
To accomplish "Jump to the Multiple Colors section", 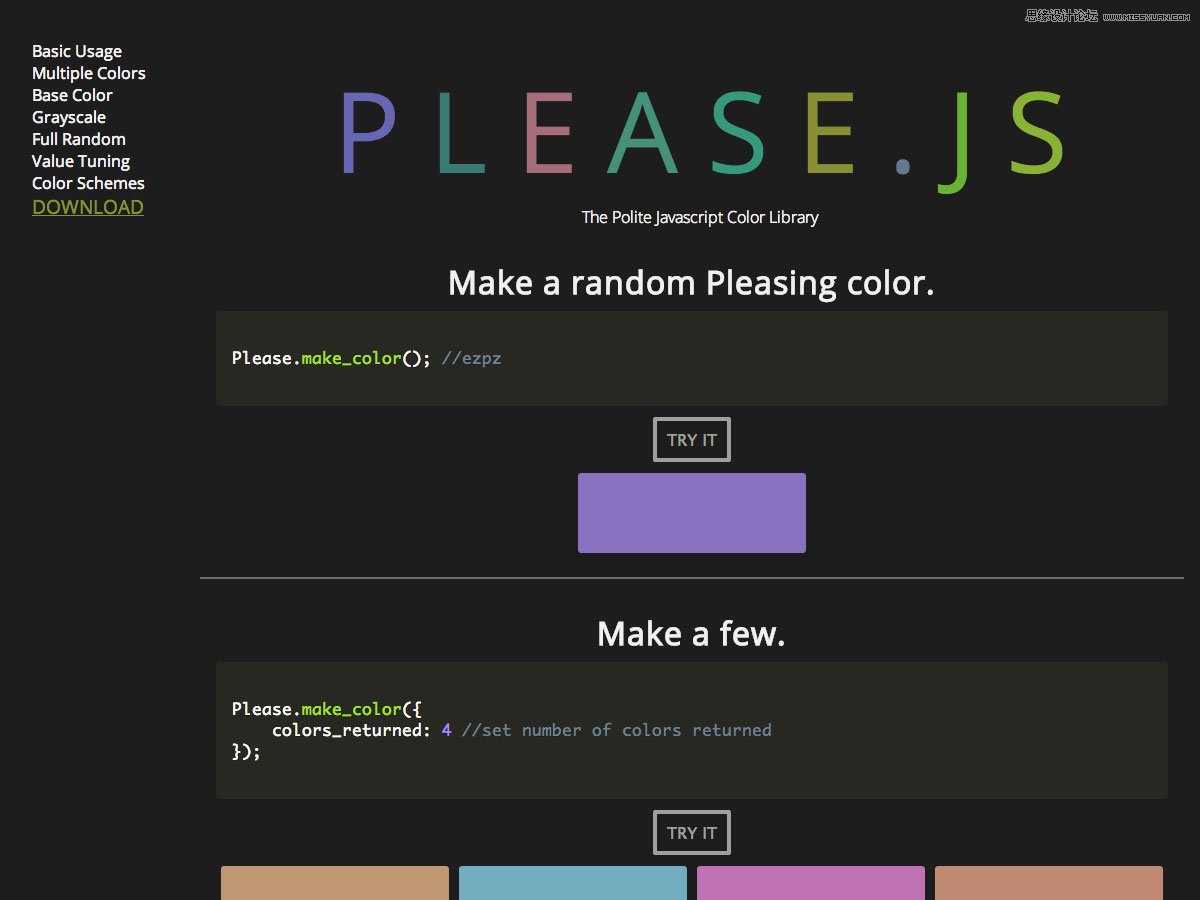I will [x=89, y=73].
